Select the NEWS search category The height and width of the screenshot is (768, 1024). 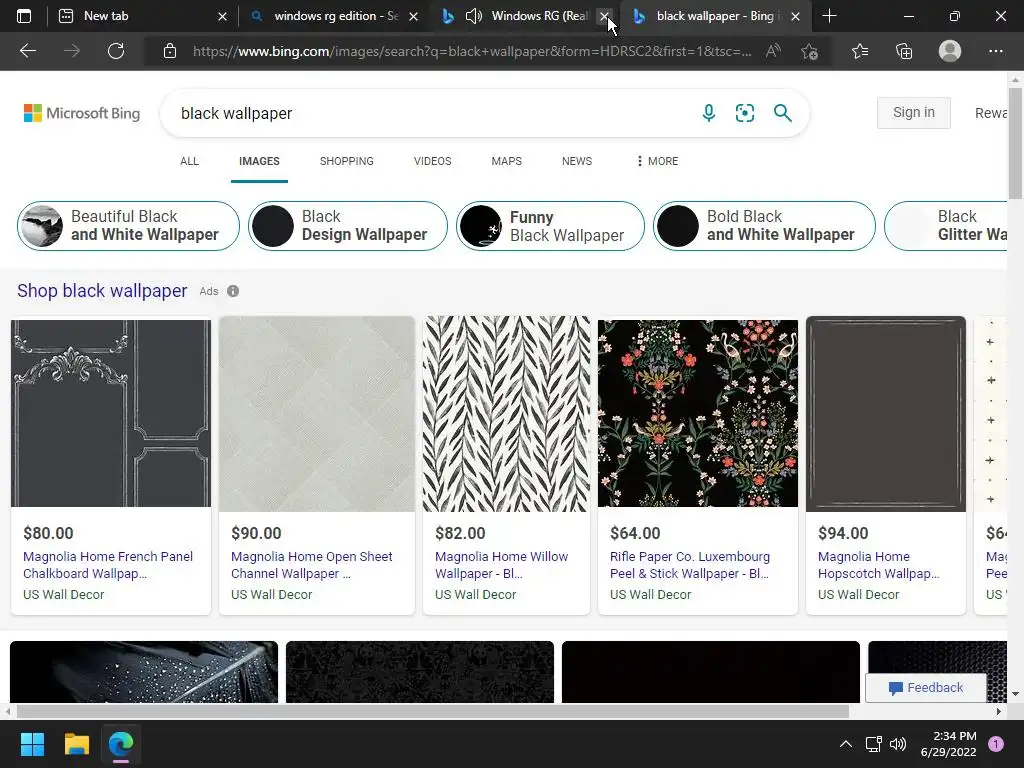pyautogui.click(x=577, y=161)
